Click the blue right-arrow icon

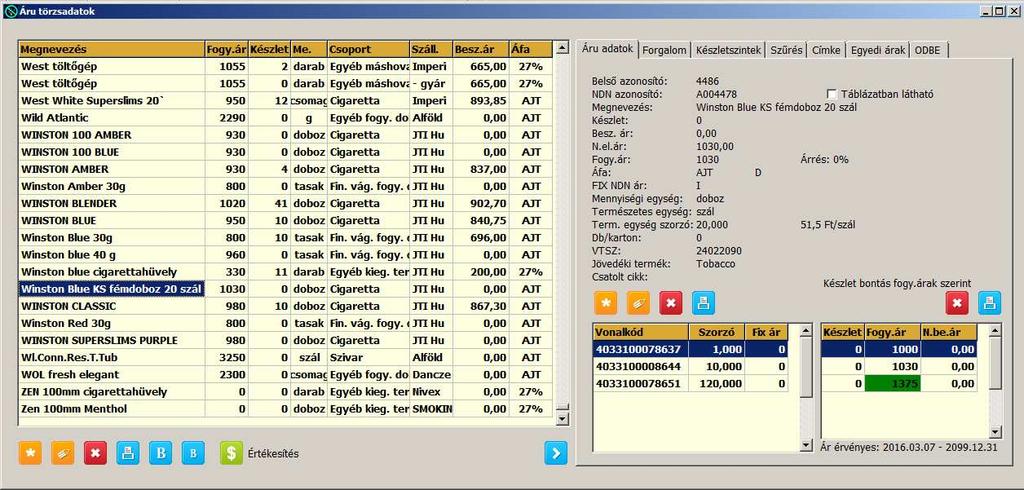point(556,453)
